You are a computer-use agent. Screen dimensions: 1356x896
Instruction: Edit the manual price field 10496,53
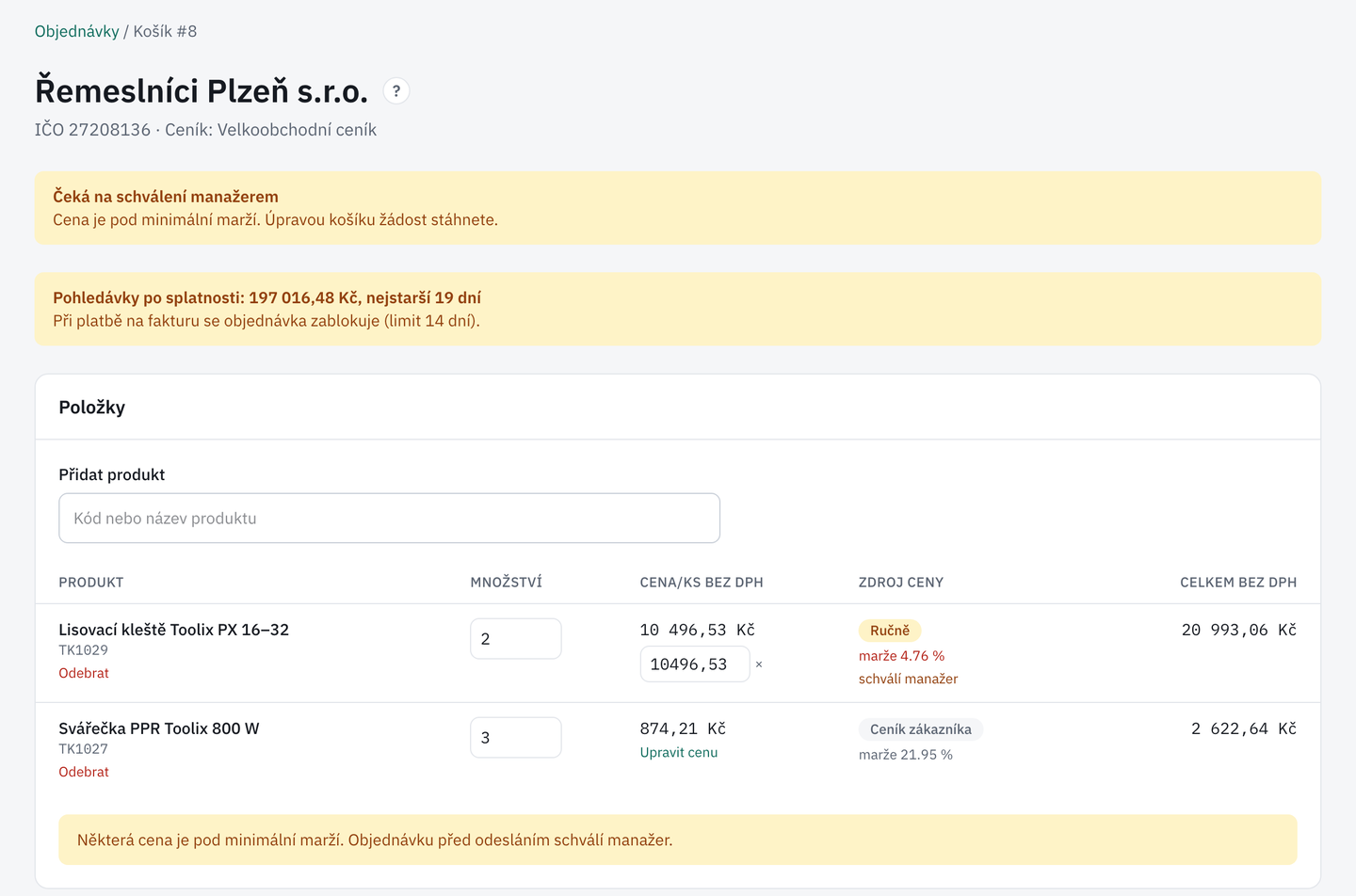click(x=695, y=664)
